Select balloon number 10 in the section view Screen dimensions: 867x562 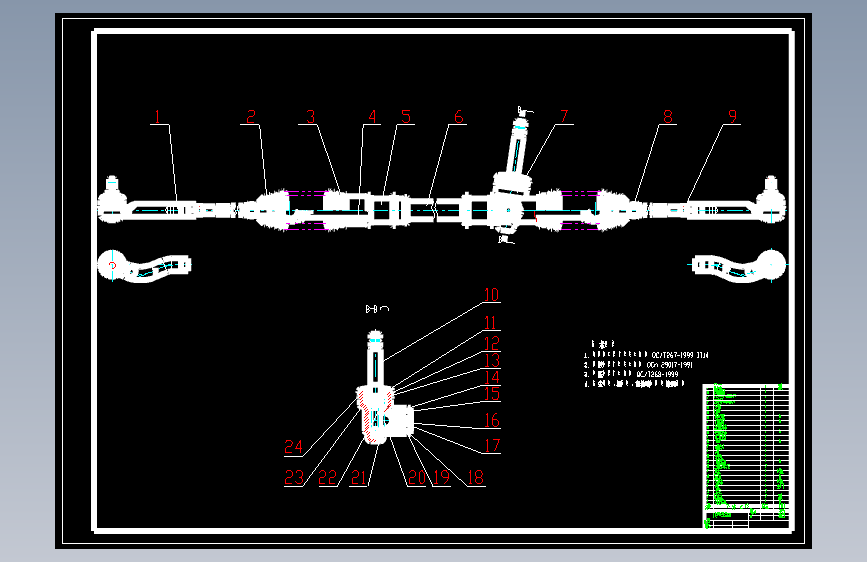[492, 295]
